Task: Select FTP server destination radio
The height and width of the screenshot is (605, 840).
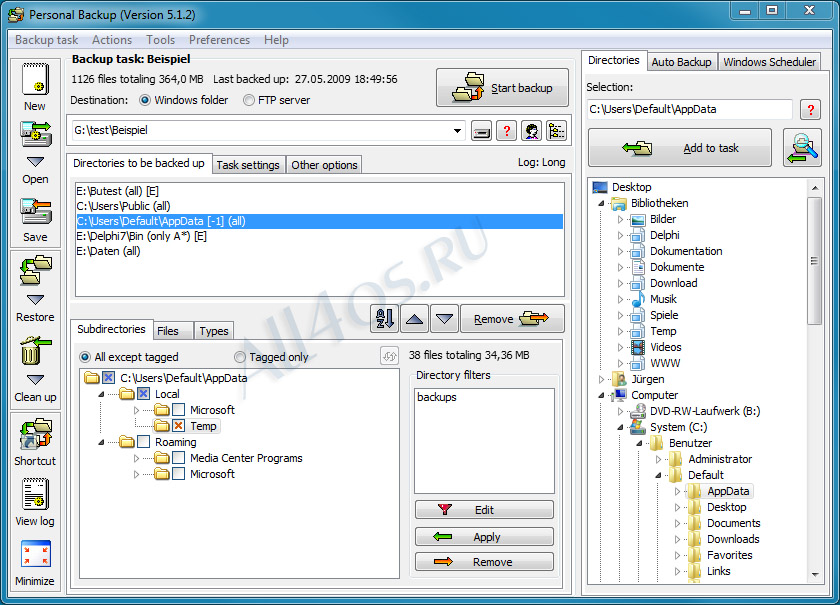Action: point(249,100)
